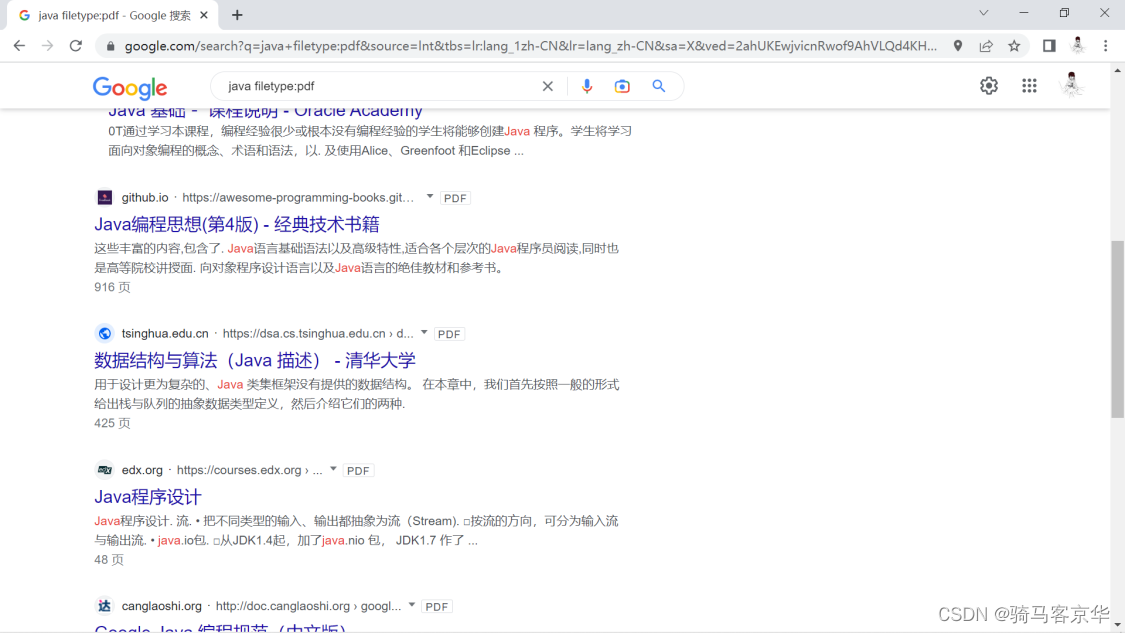The image size is (1125, 633).
Task: Click the canglaoshi.org site favicon
Action: pyautogui.click(x=105, y=606)
